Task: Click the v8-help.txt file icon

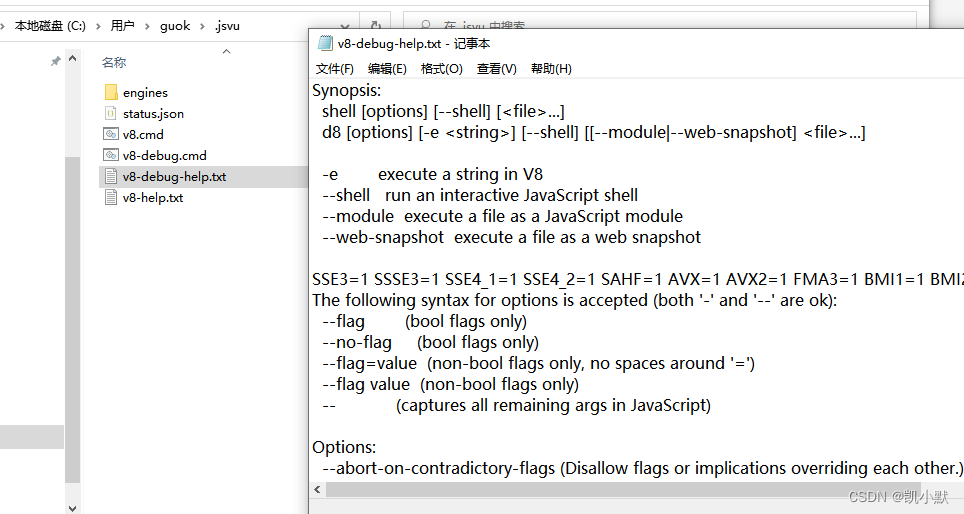Action: tap(111, 197)
